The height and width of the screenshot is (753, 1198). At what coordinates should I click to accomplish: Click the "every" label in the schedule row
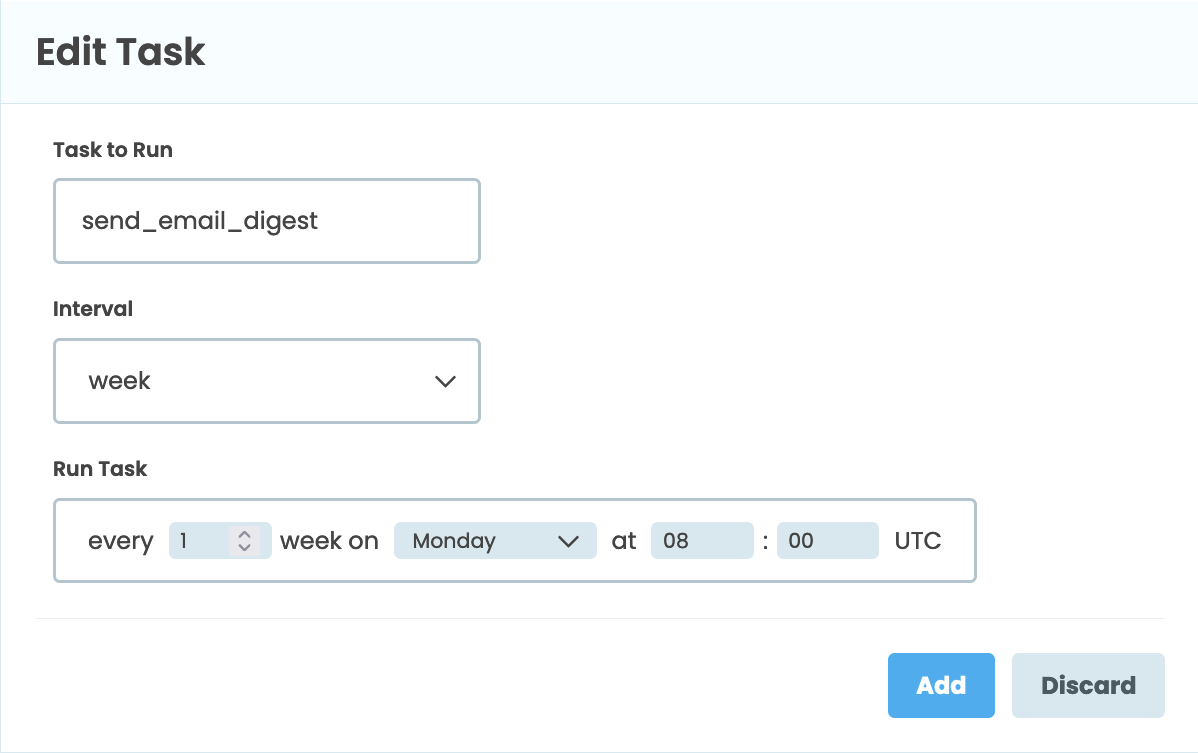120,540
